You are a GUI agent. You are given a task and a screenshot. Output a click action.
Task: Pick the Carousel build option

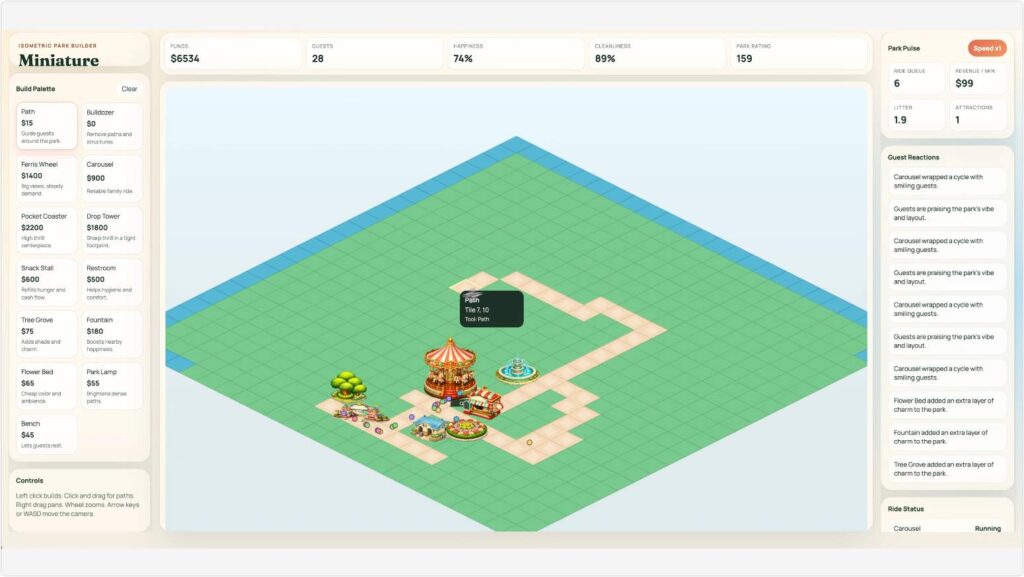(x=110, y=177)
